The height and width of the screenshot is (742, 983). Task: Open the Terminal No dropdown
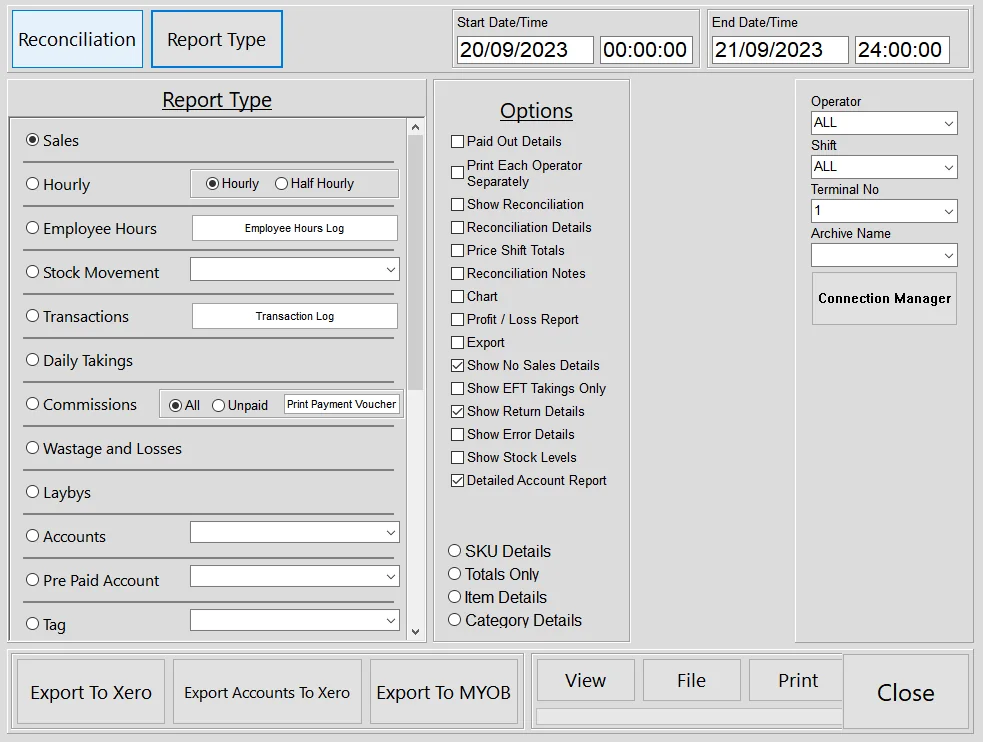(x=884, y=211)
